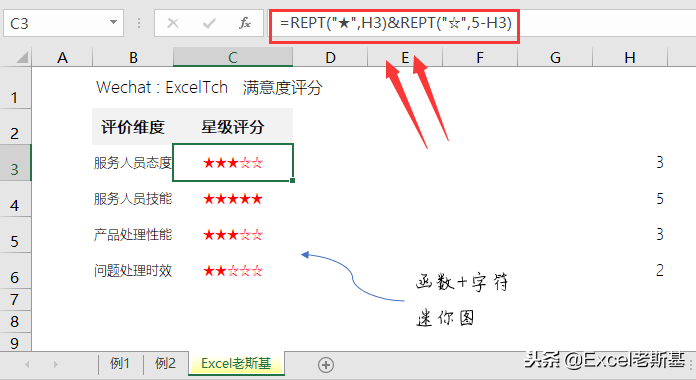Select the star rating cell for 服务人员态度
The height and width of the screenshot is (380, 696).
click(x=233, y=163)
